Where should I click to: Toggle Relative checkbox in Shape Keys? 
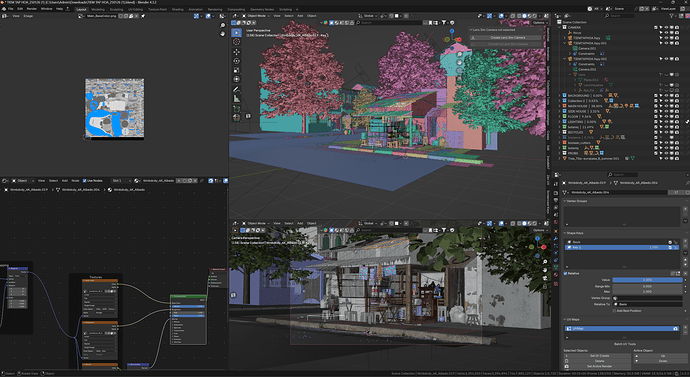point(565,274)
